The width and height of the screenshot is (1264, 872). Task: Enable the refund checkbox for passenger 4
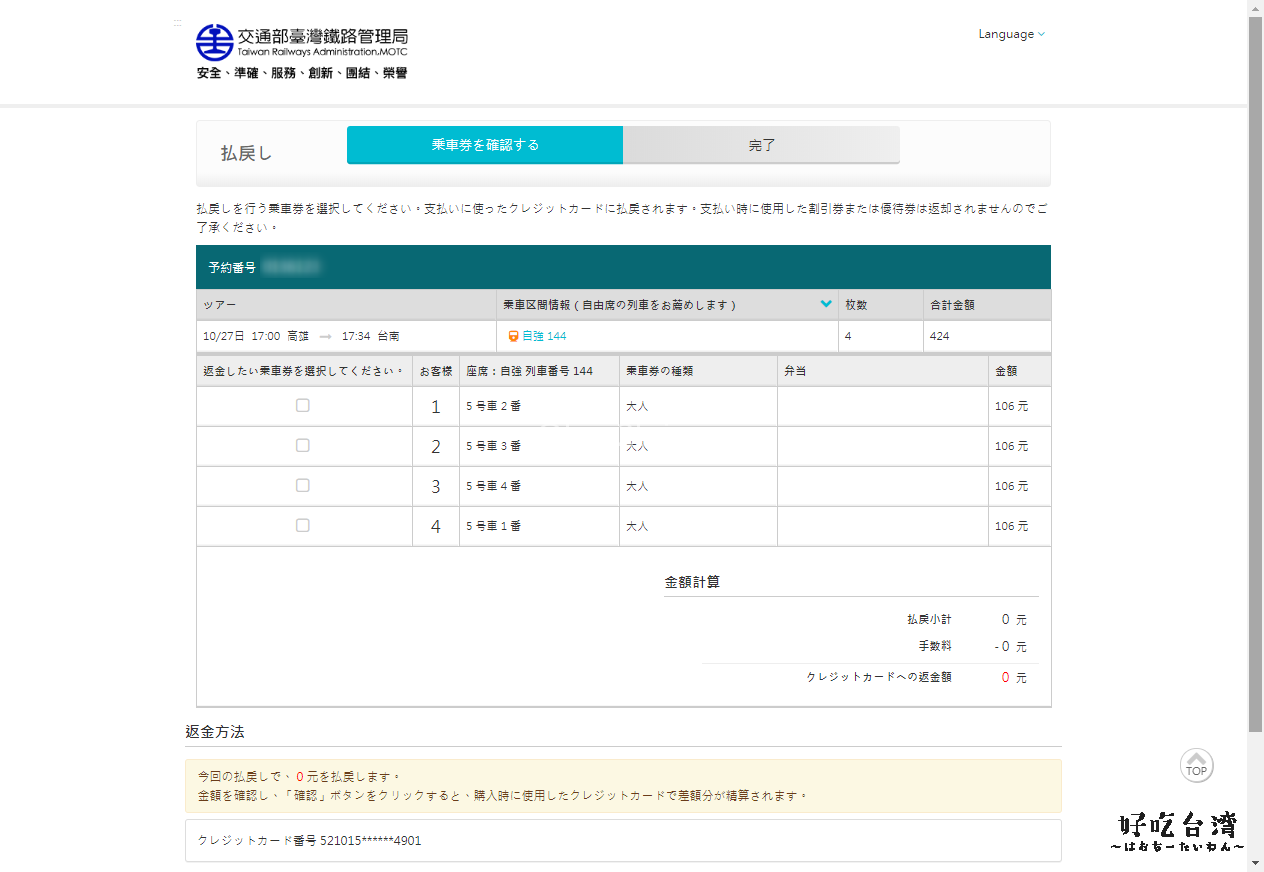(x=303, y=525)
